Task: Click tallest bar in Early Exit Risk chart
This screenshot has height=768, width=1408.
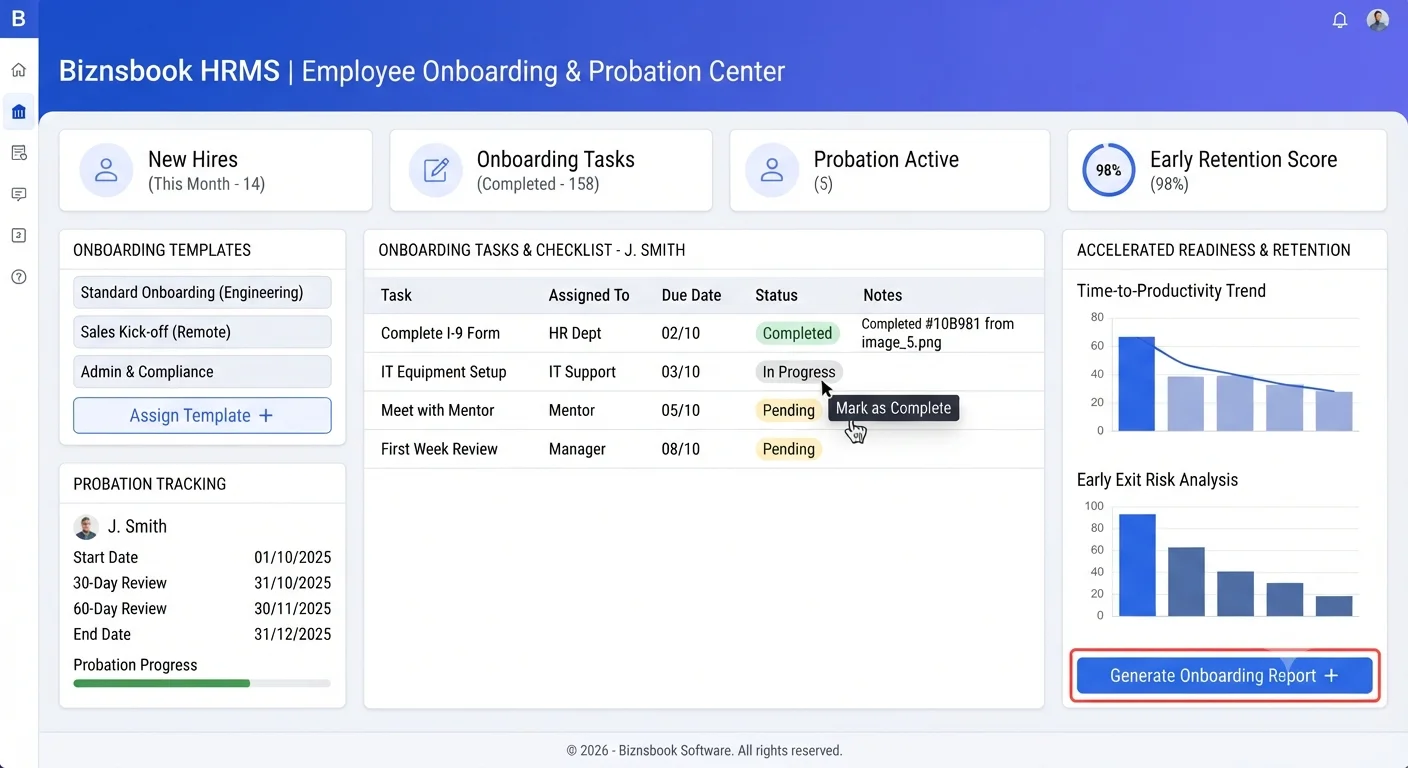Action: [1137, 565]
